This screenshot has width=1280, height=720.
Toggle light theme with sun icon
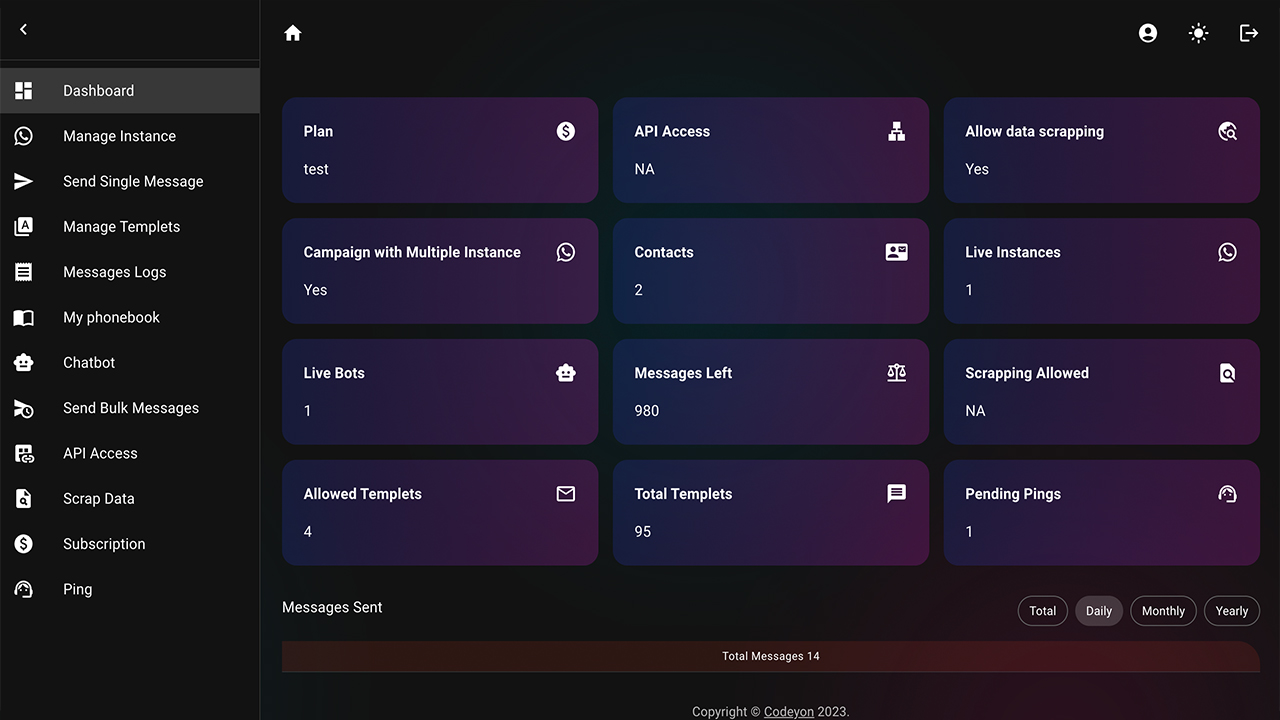(x=1198, y=33)
